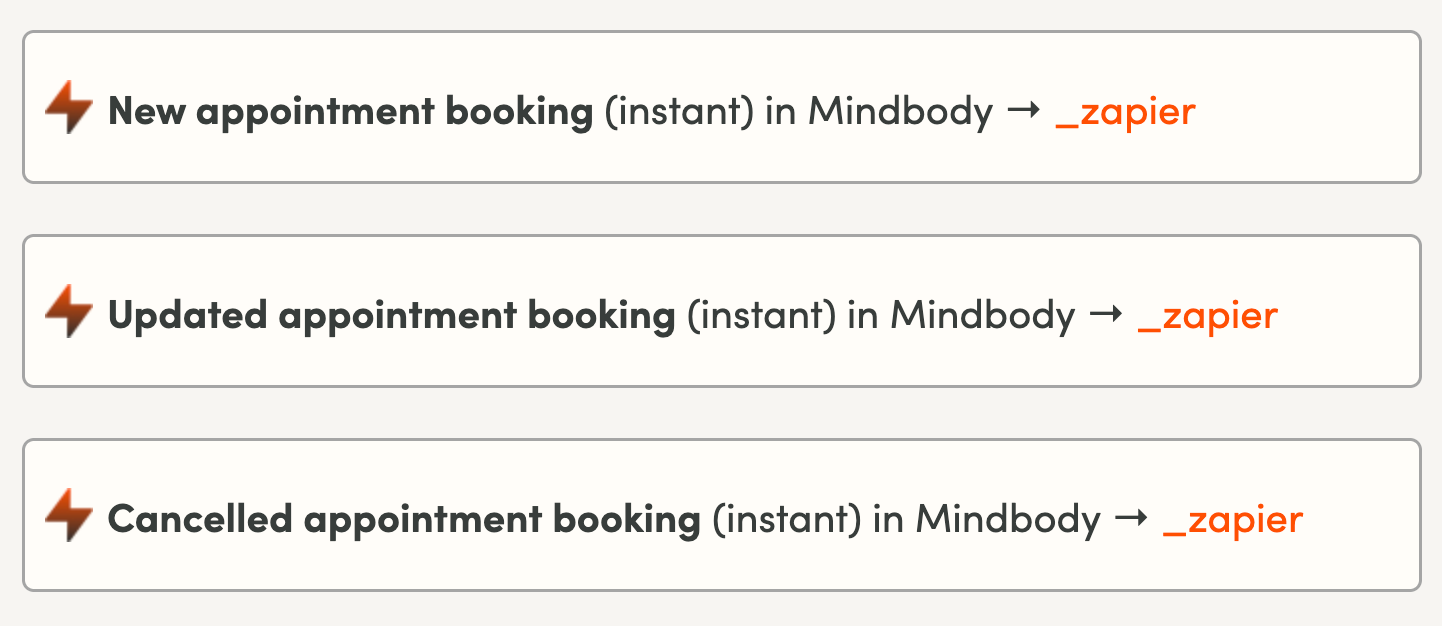Viewport: 1442px width, 626px height.
Task: Follow the _zapier link for Cancelled appointment booking
Action: pyautogui.click(x=1232, y=519)
